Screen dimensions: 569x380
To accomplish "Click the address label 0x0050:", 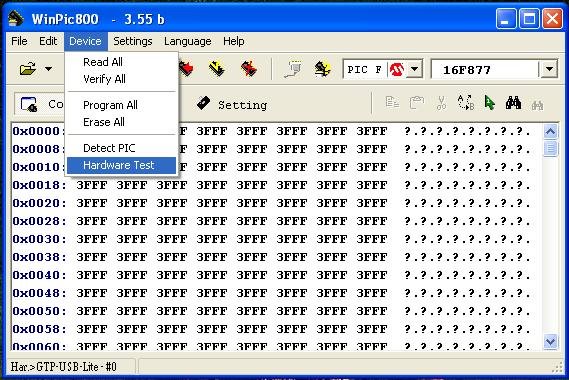I will pos(40,311).
